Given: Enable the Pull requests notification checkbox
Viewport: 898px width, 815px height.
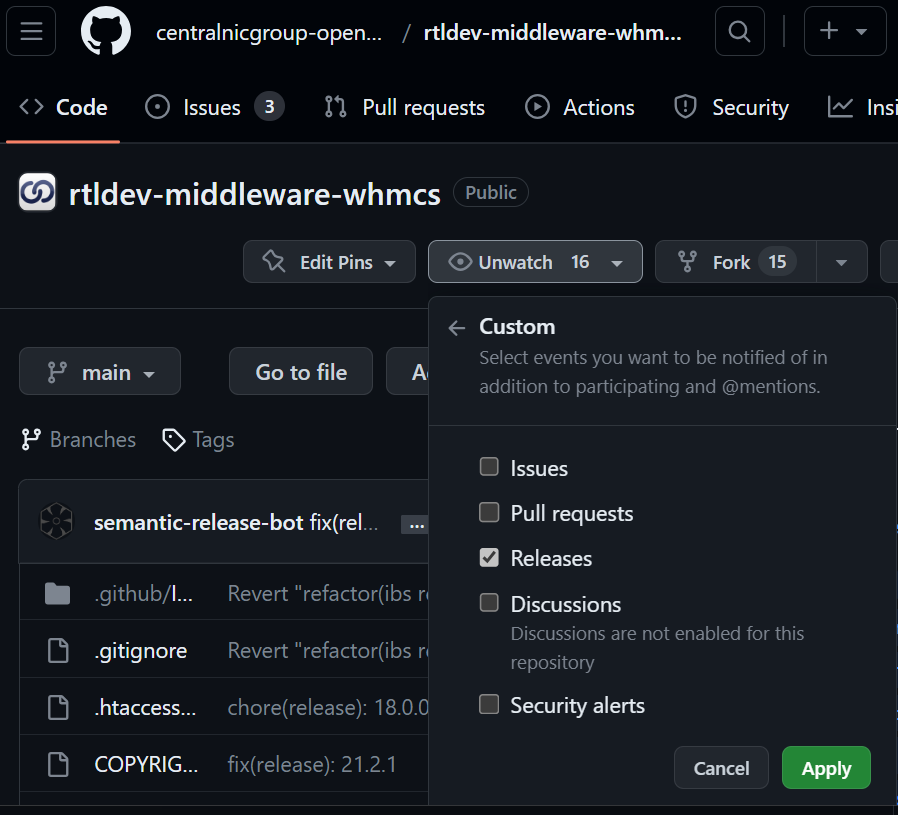Looking at the screenshot, I should pos(489,512).
